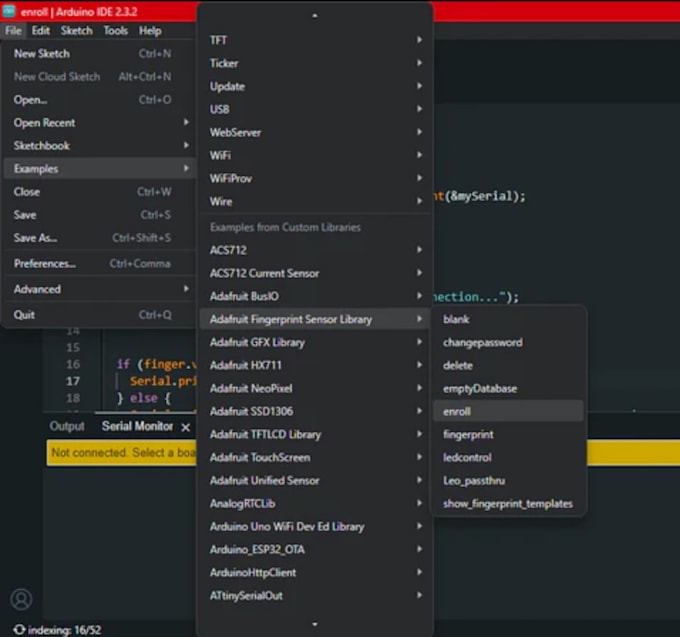Expand Ticker examples submenu
This screenshot has width=680, height=637.
[x=315, y=63]
